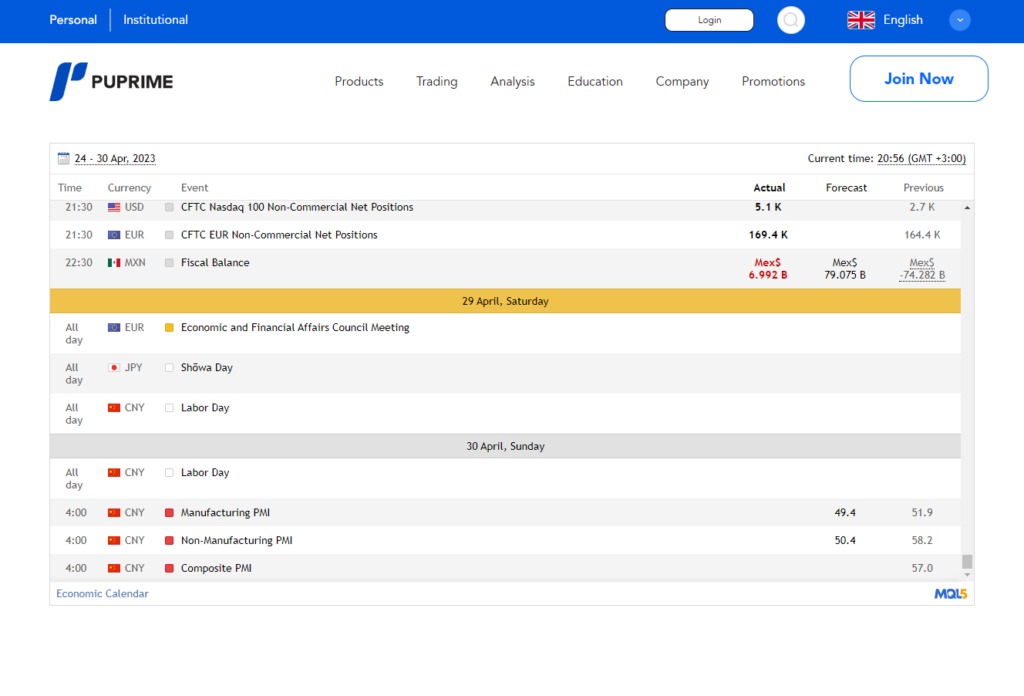Click EU flag in Economic Affairs Council row
The height and width of the screenshot is (696, 1024).
[114, 328]
